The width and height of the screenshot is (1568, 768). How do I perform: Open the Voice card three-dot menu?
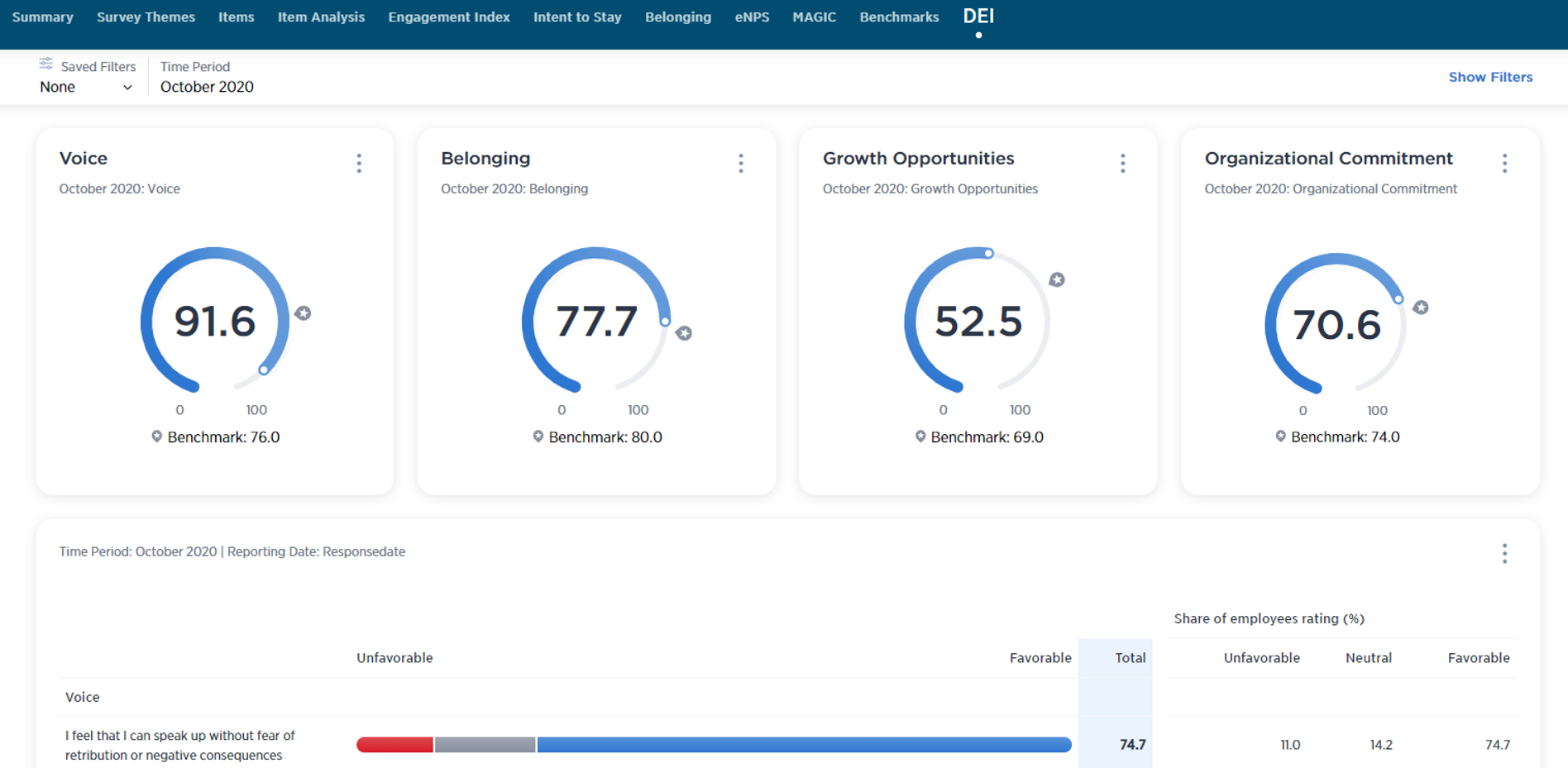[359, 164]
